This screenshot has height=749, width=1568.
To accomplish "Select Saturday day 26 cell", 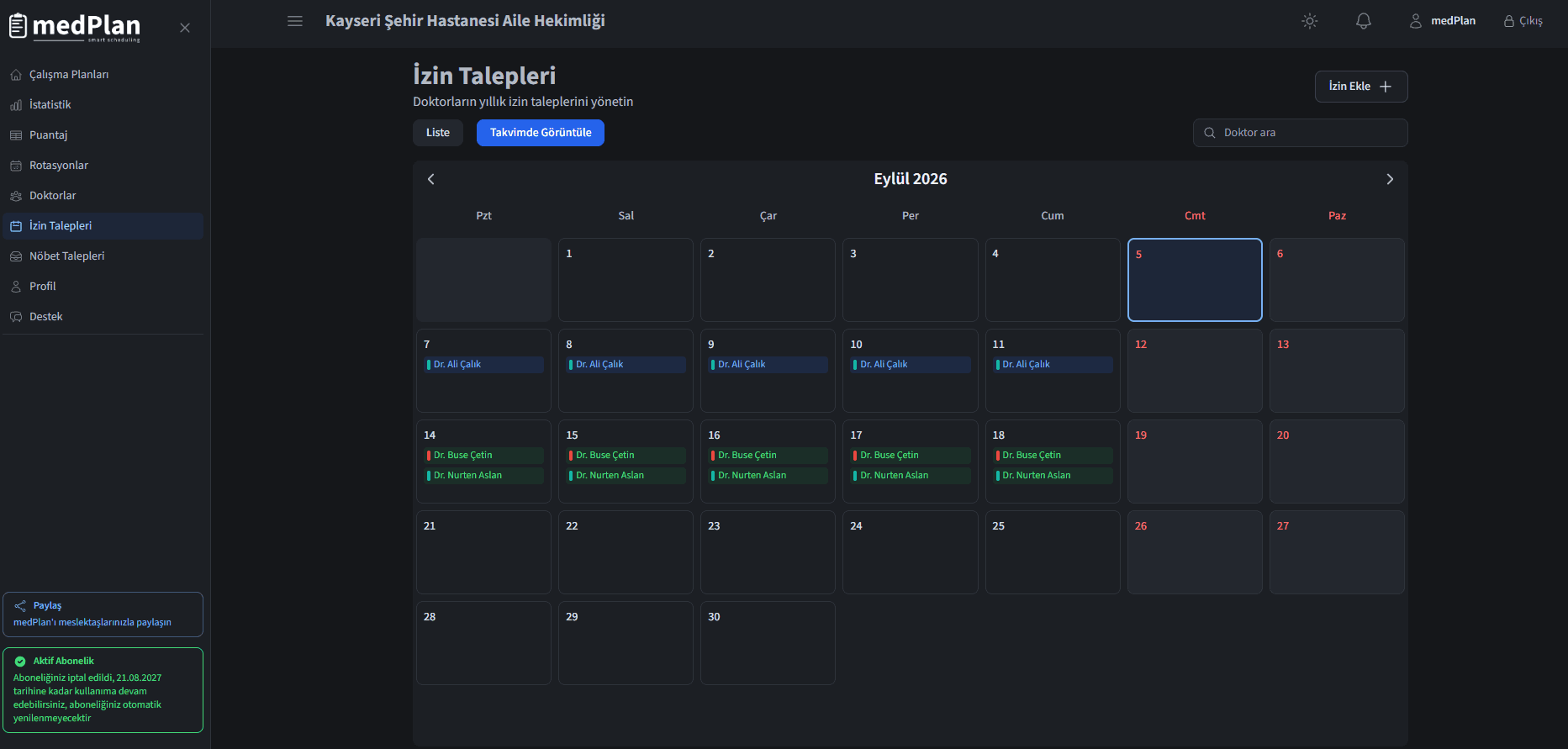I will pyautogui.click(x=1195, y=552).
